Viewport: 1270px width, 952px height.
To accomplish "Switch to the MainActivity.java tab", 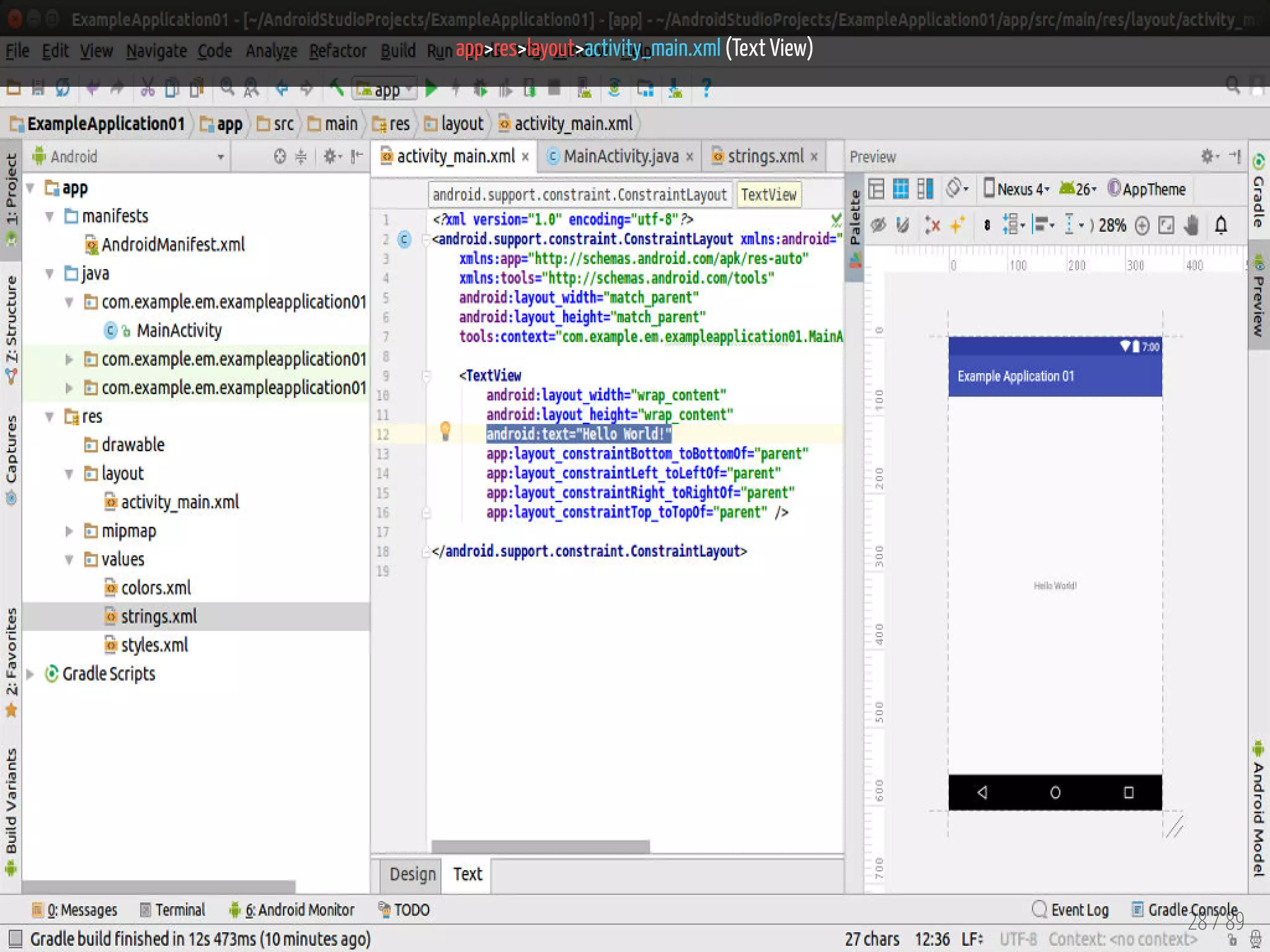I will click(620, 157).
